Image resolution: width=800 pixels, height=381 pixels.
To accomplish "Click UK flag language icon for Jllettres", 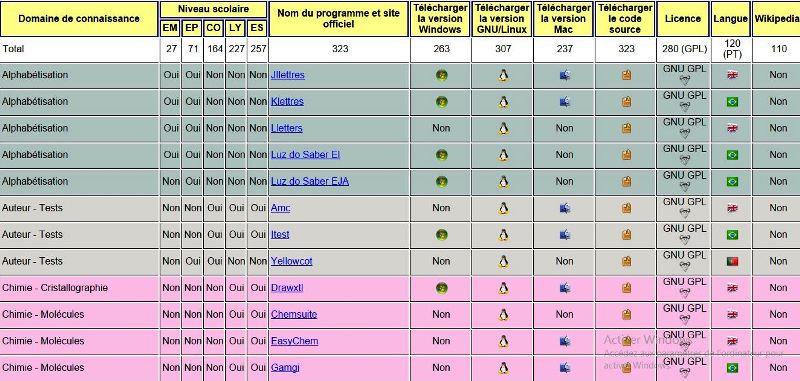I will [x=732, y=75].
